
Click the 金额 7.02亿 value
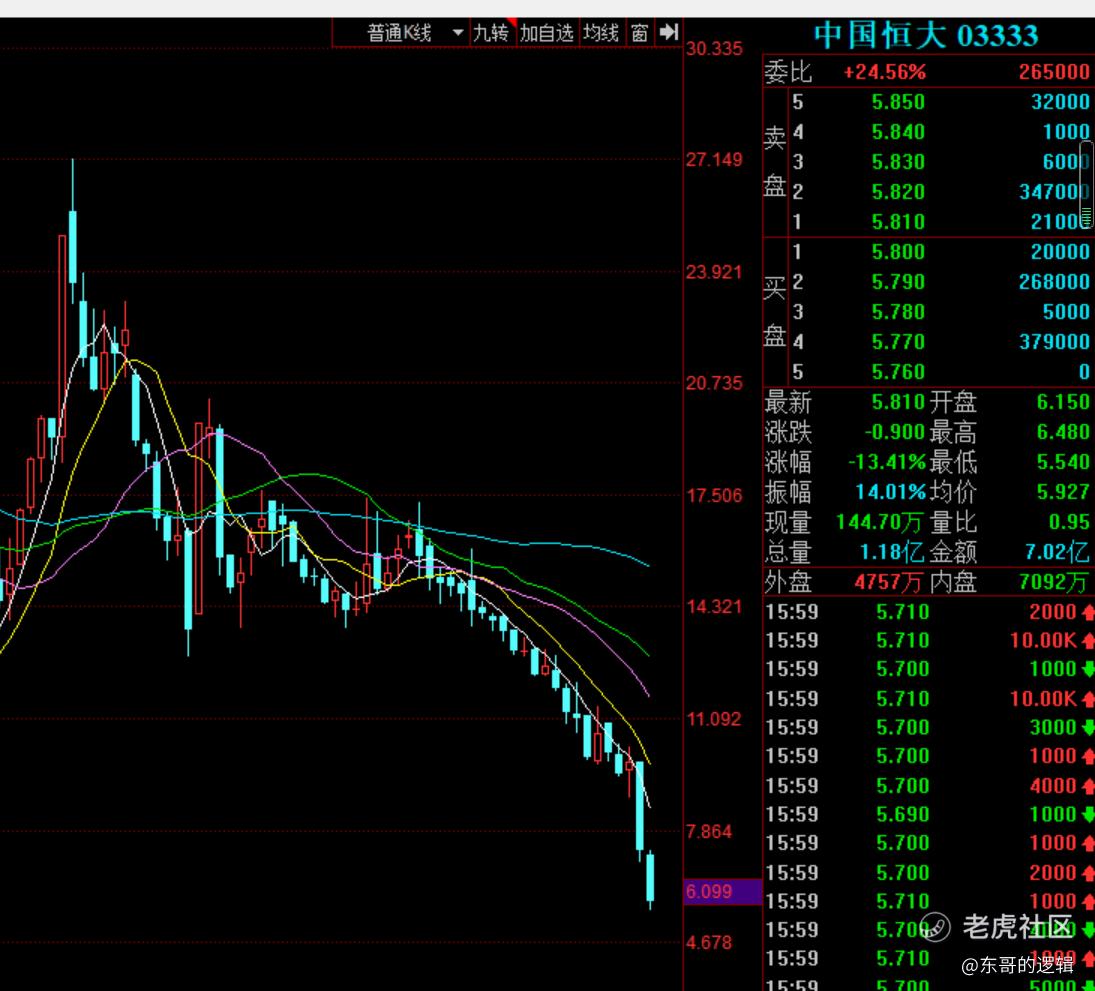tap(1057, 552)
